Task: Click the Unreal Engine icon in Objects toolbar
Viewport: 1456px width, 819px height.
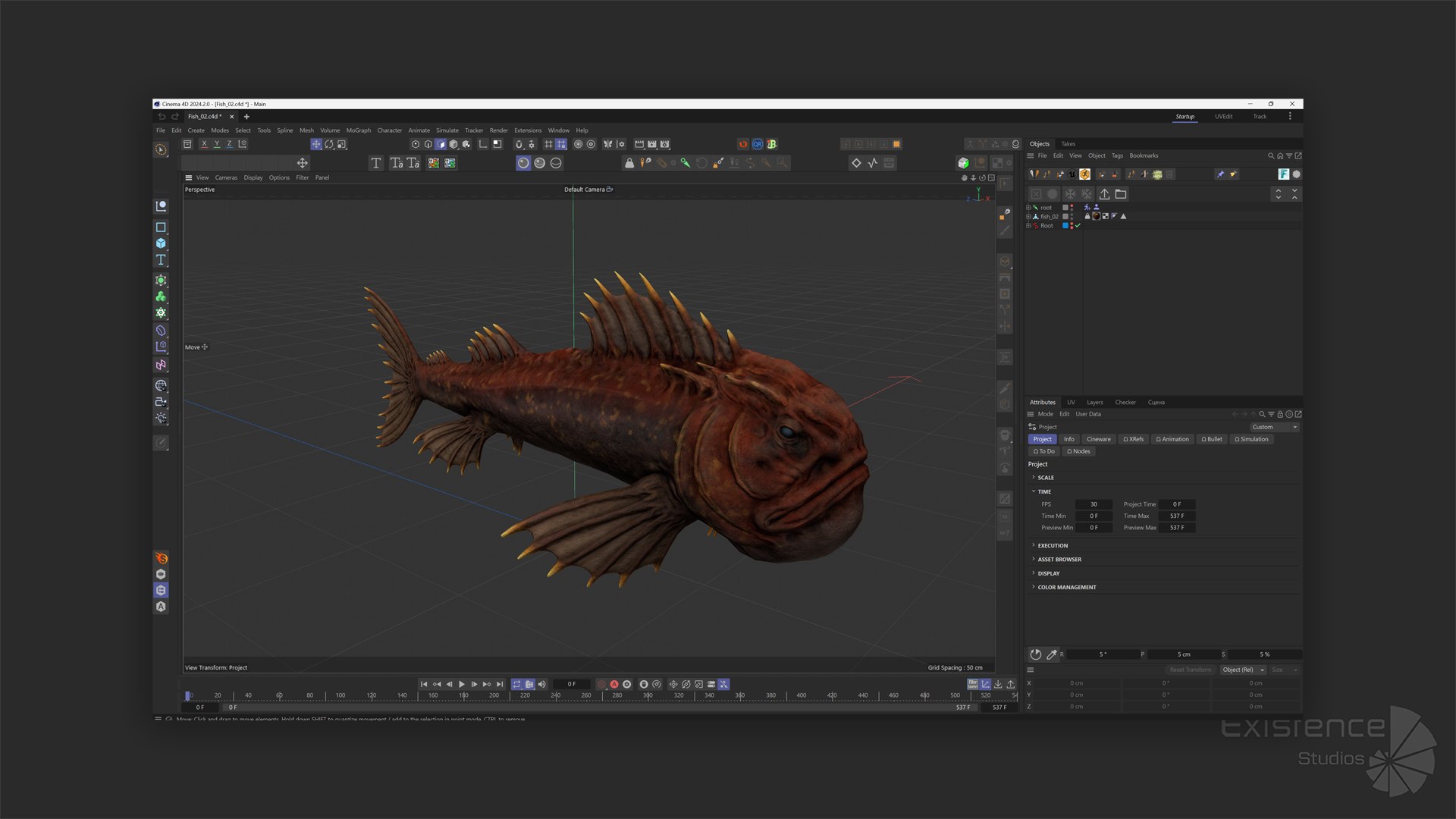Action: tap(1072, 174)
